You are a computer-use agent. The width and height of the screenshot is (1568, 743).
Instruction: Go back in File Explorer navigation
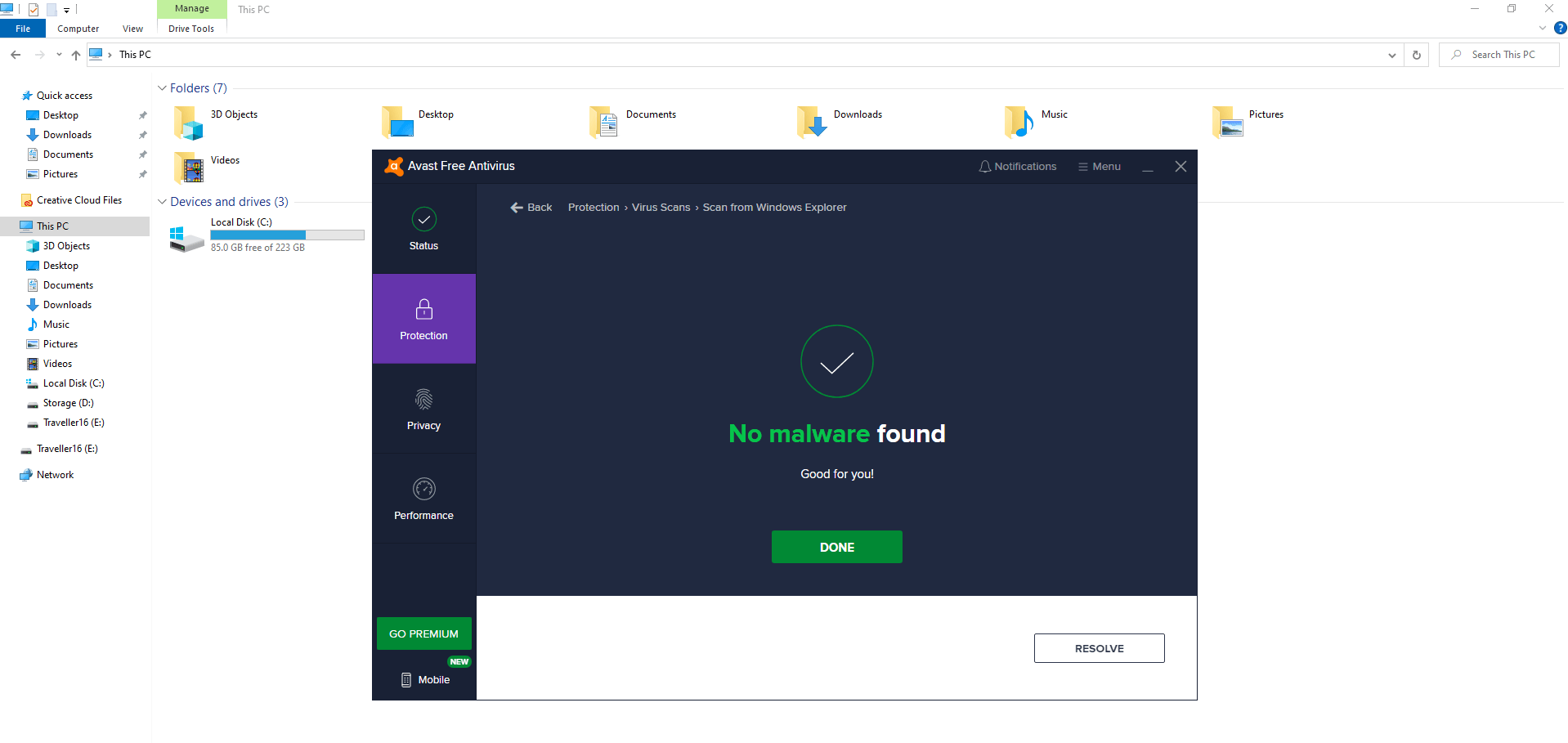pos(16,55)
